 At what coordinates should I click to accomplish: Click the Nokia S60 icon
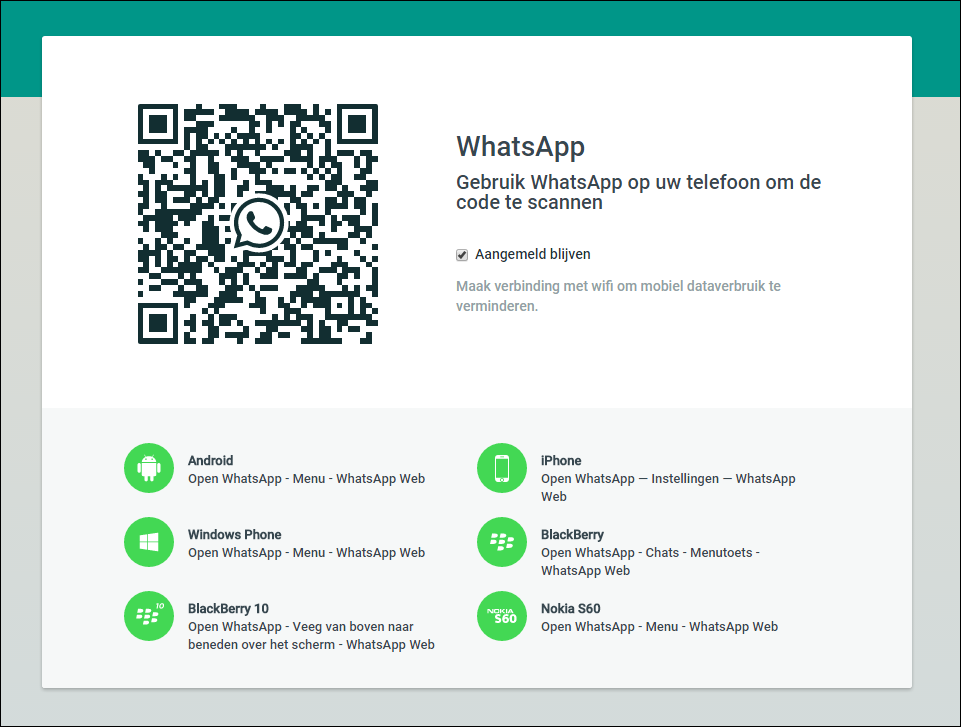click(502, 616)
